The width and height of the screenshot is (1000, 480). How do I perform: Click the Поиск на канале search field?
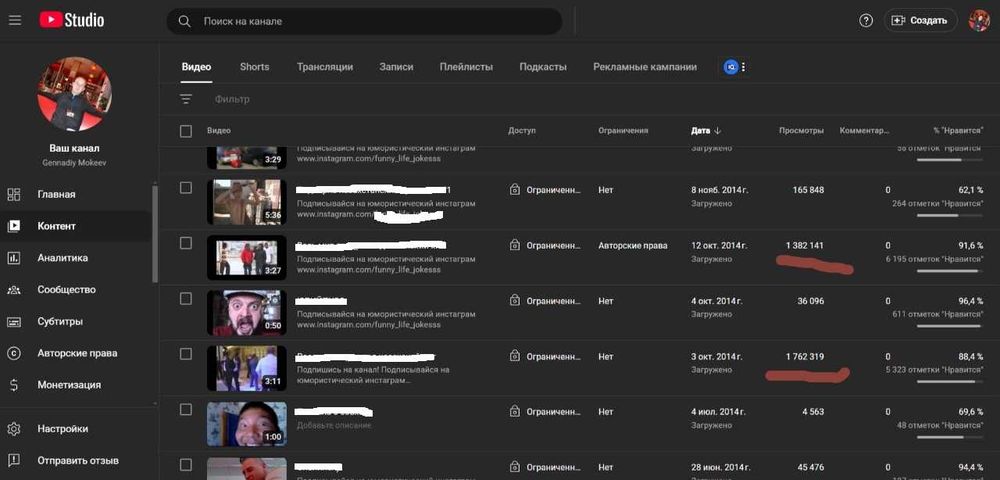coord(365,21)
